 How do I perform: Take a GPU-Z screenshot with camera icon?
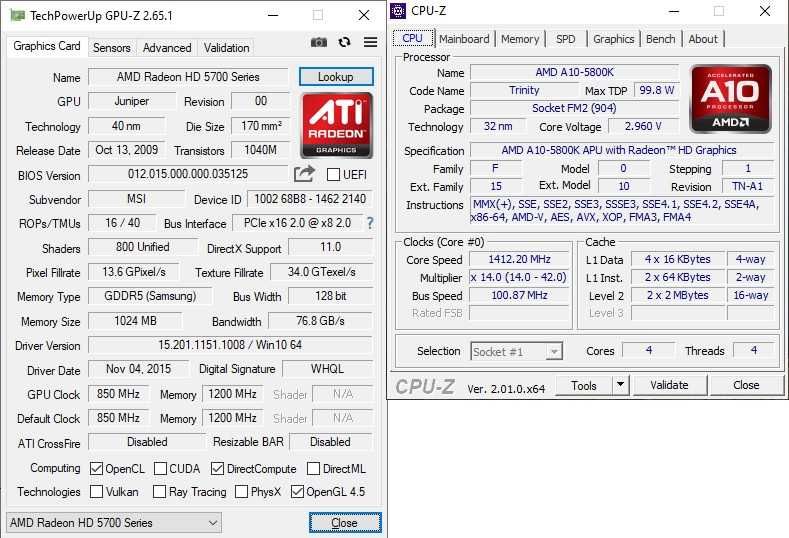[319, 42]
